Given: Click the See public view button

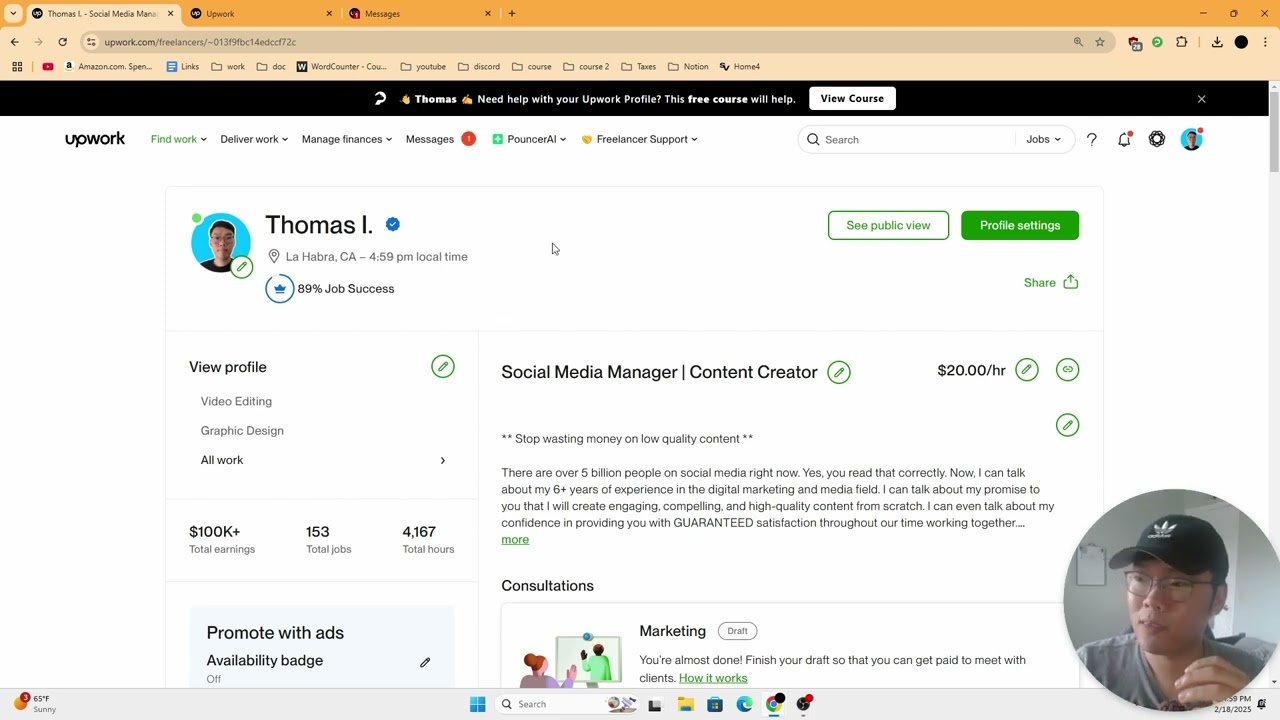Looking at the screenshot, I should (x=888, y=226).
